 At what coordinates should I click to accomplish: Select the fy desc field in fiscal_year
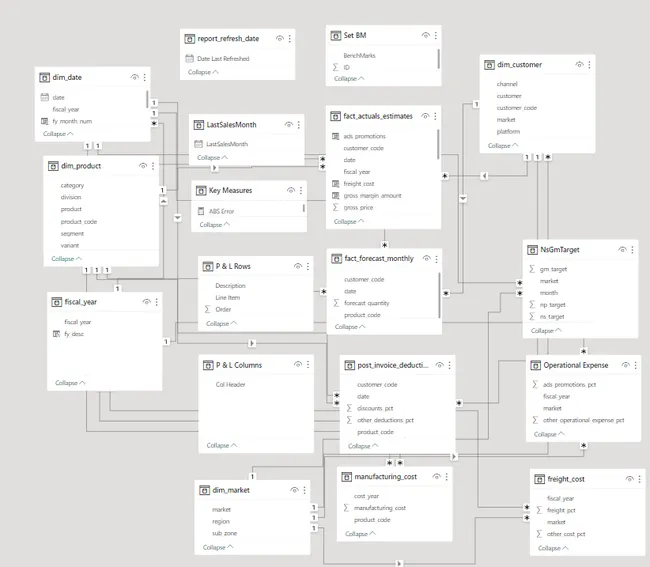(74, 334)
